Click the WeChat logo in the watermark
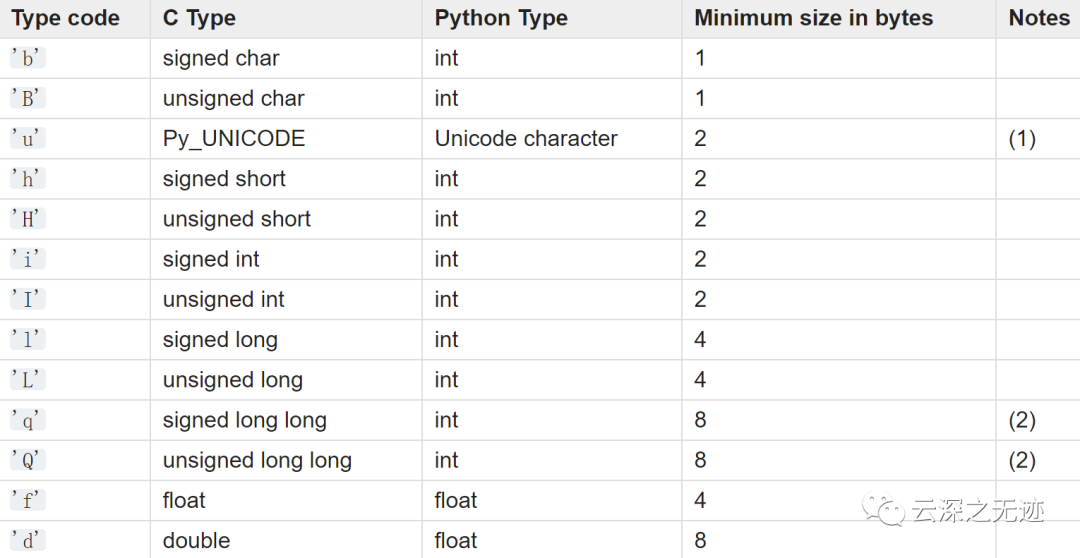The width and height of the screenshot is (1080, 558). pyautogui.click(x=887, y=512)
